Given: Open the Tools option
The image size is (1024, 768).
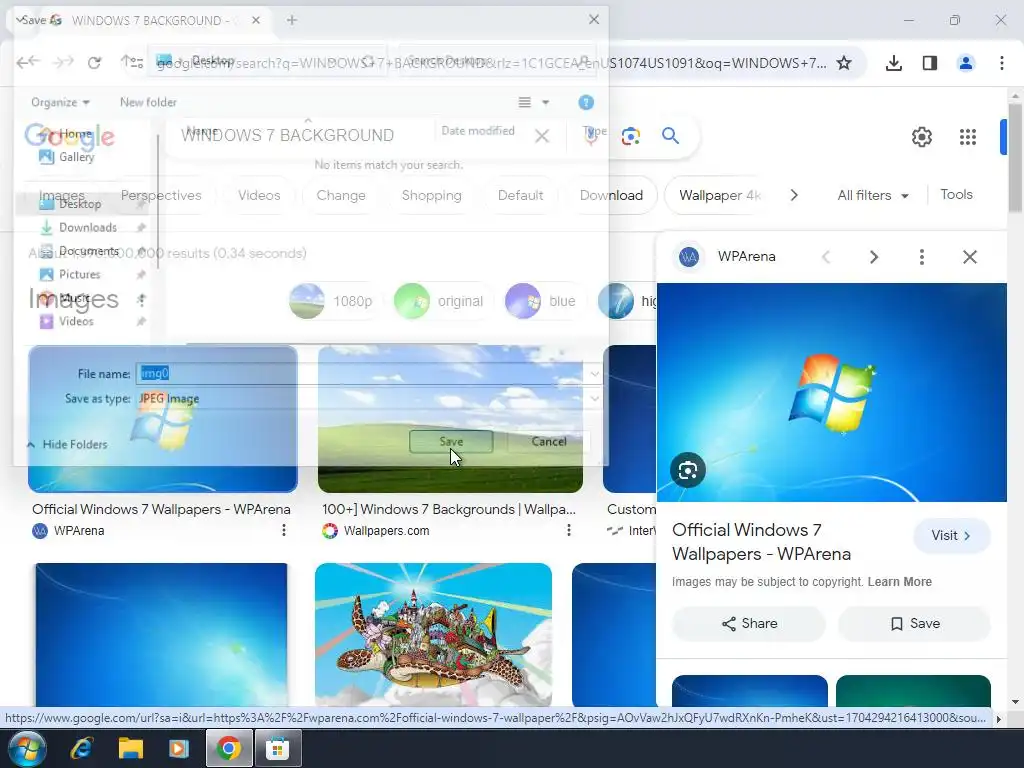Looking at the screenshot, I should [956, 195].
